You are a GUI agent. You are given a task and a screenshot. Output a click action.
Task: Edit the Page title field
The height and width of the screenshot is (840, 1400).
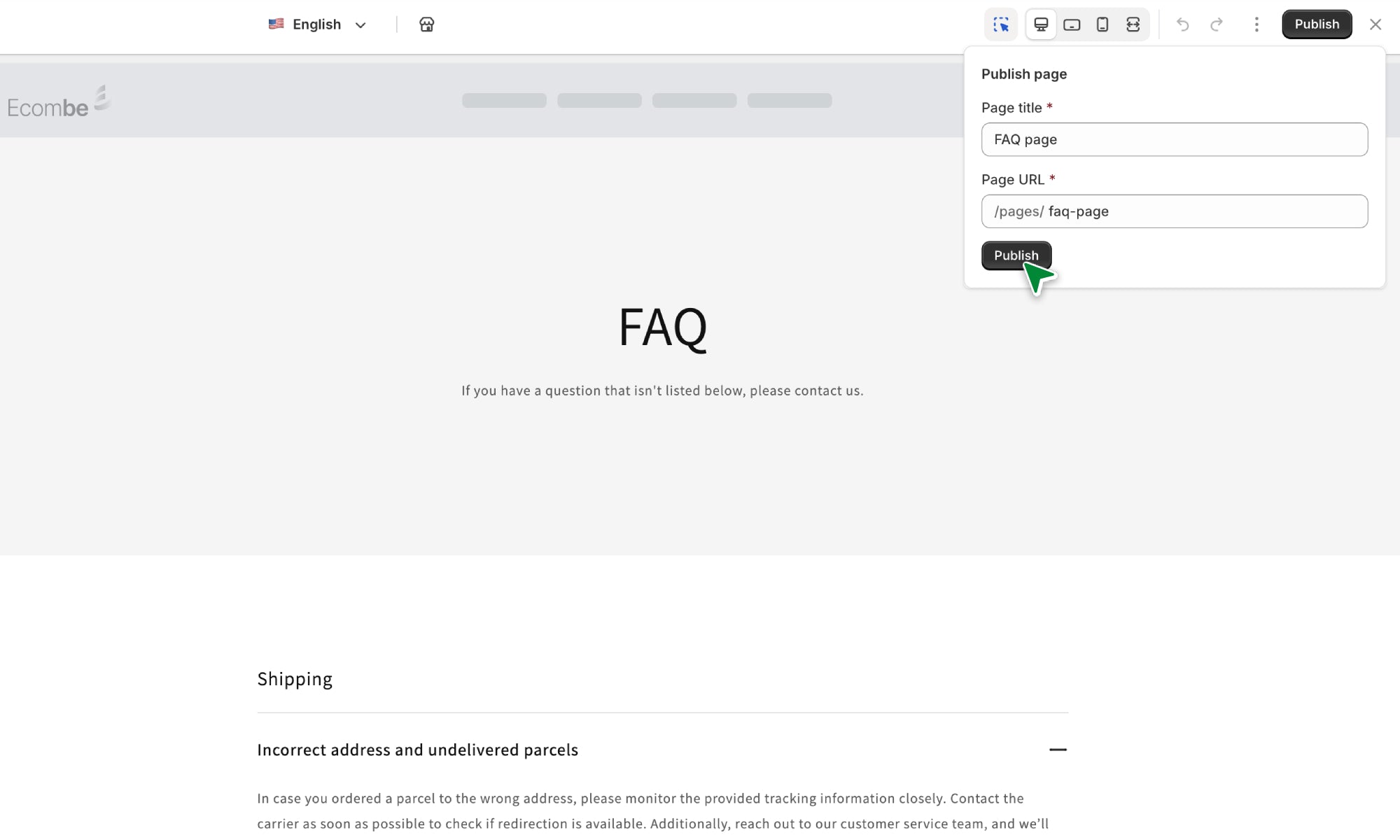pyautogui.click(x=1174, y=139)
